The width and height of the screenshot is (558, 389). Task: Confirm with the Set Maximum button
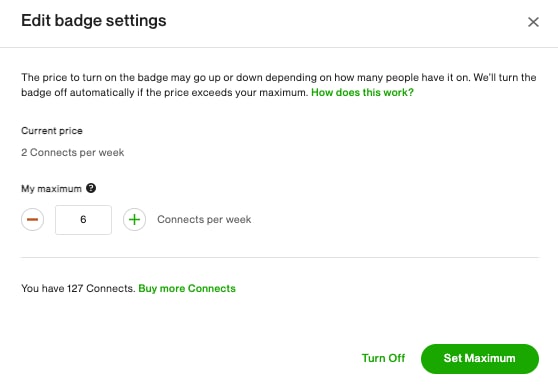click(480, 359)
